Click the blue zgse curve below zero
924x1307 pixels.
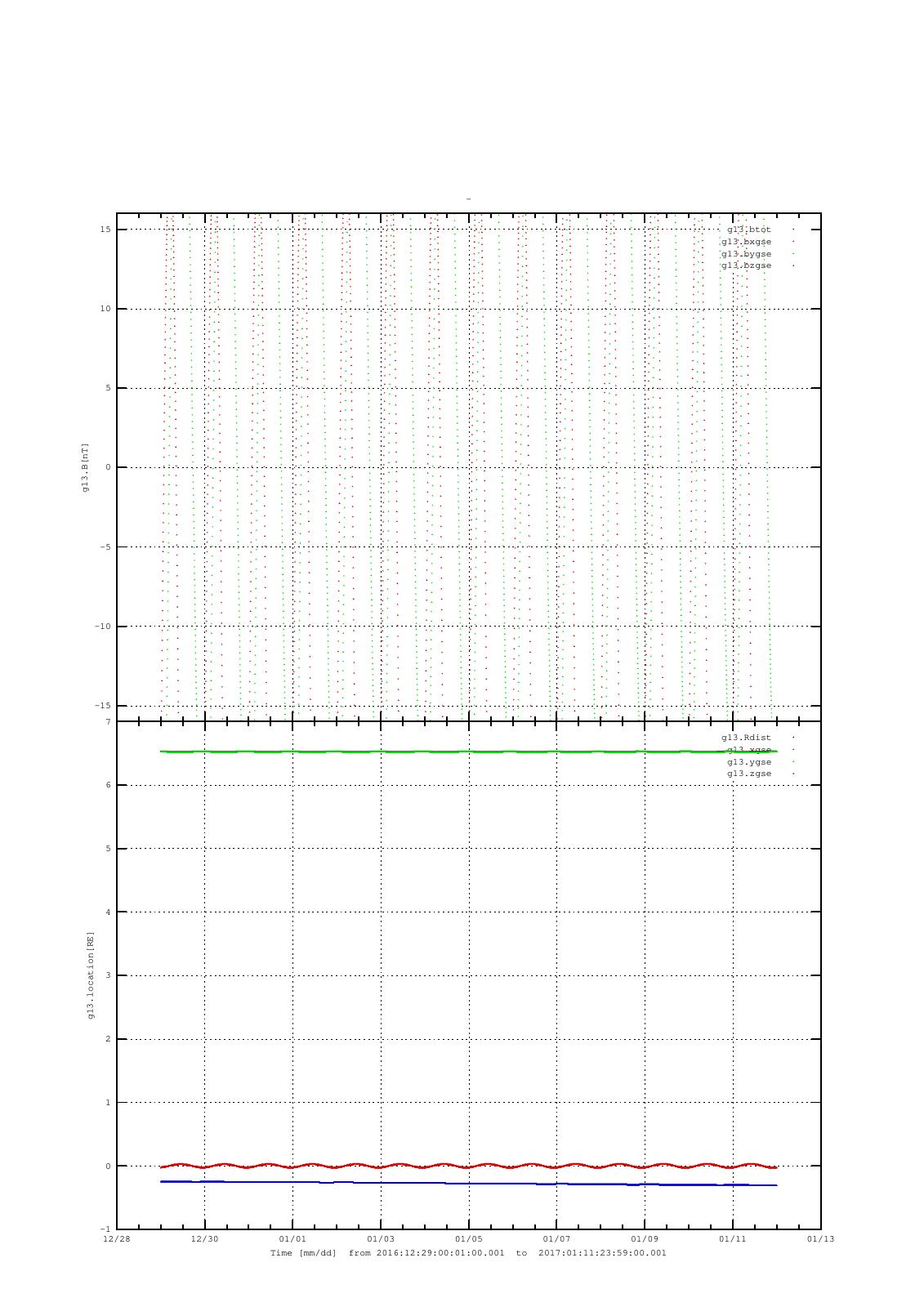point(468,1183)
